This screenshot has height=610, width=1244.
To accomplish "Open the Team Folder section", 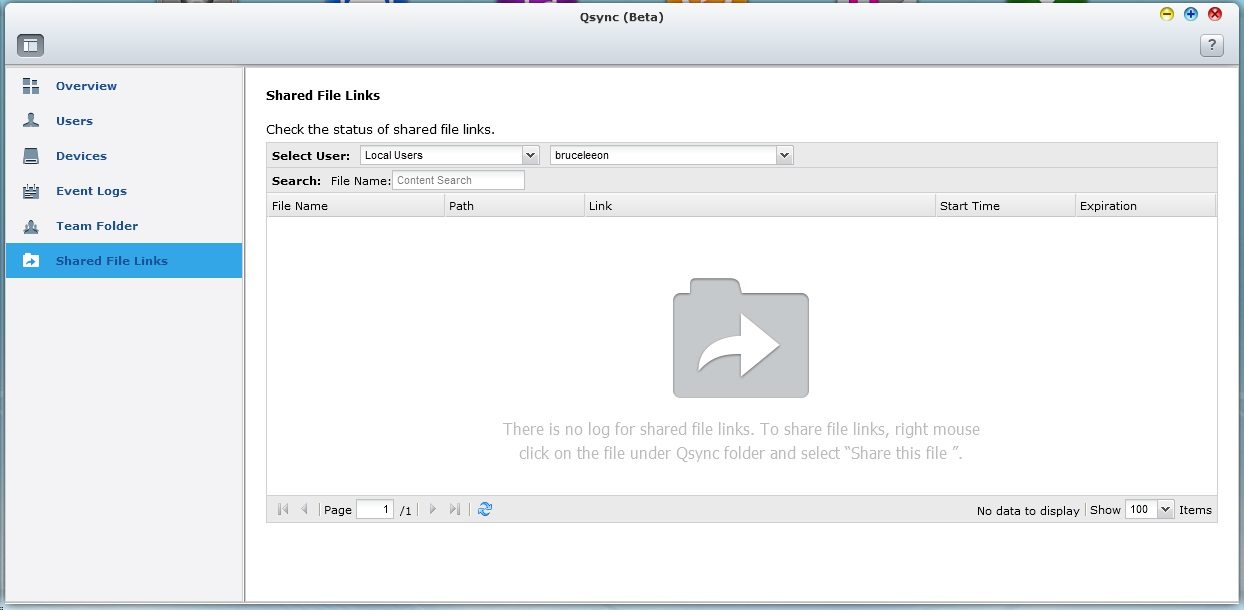I will click(124, 226).
